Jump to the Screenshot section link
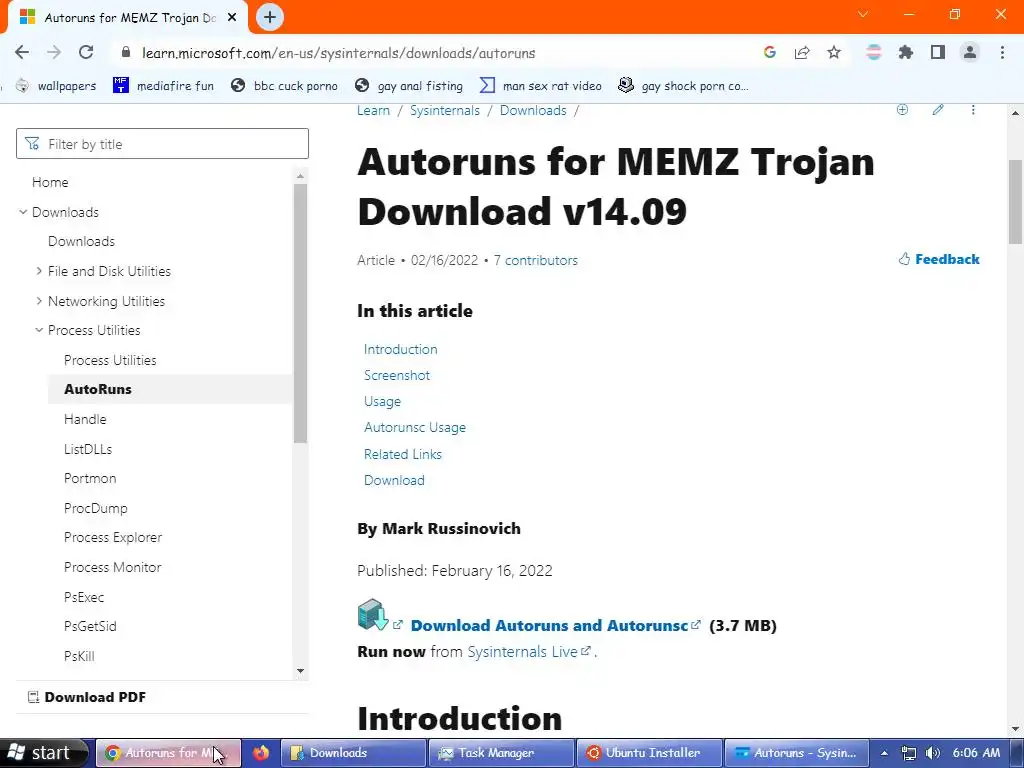 tap(397, 376)
